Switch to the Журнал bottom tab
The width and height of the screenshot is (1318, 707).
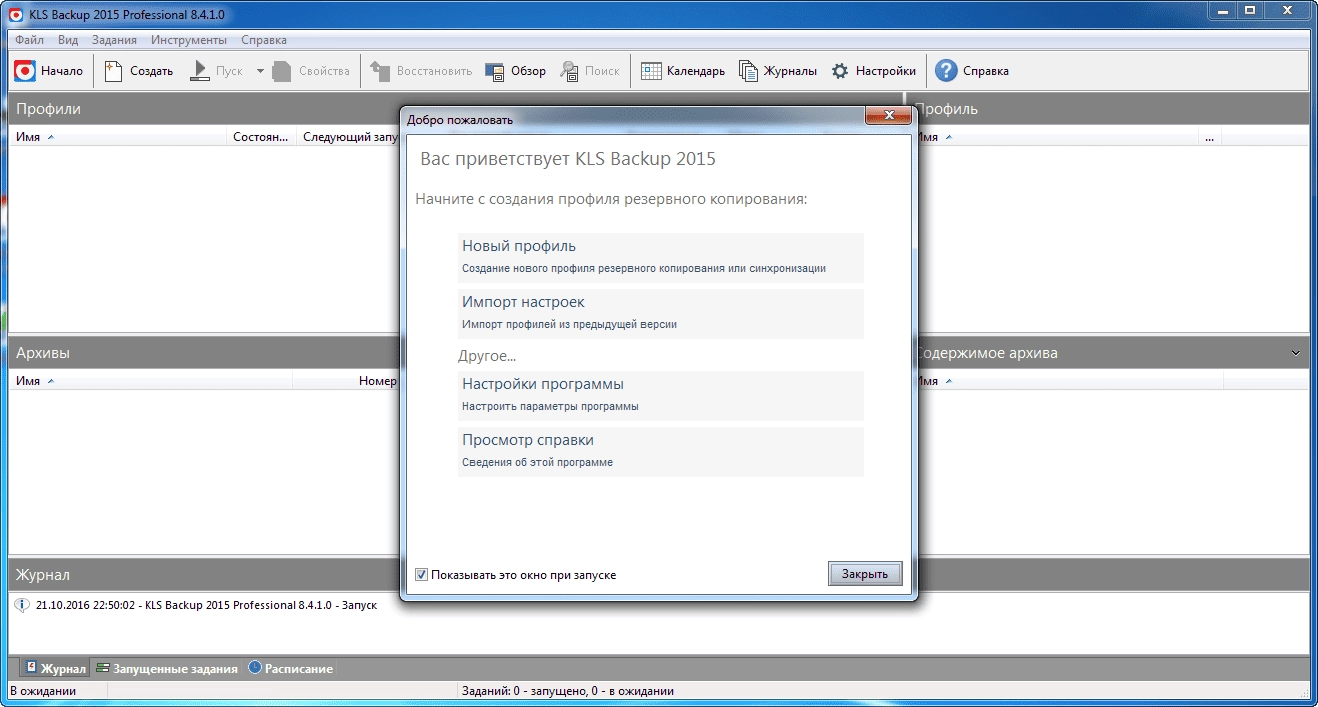click(54, 668)
